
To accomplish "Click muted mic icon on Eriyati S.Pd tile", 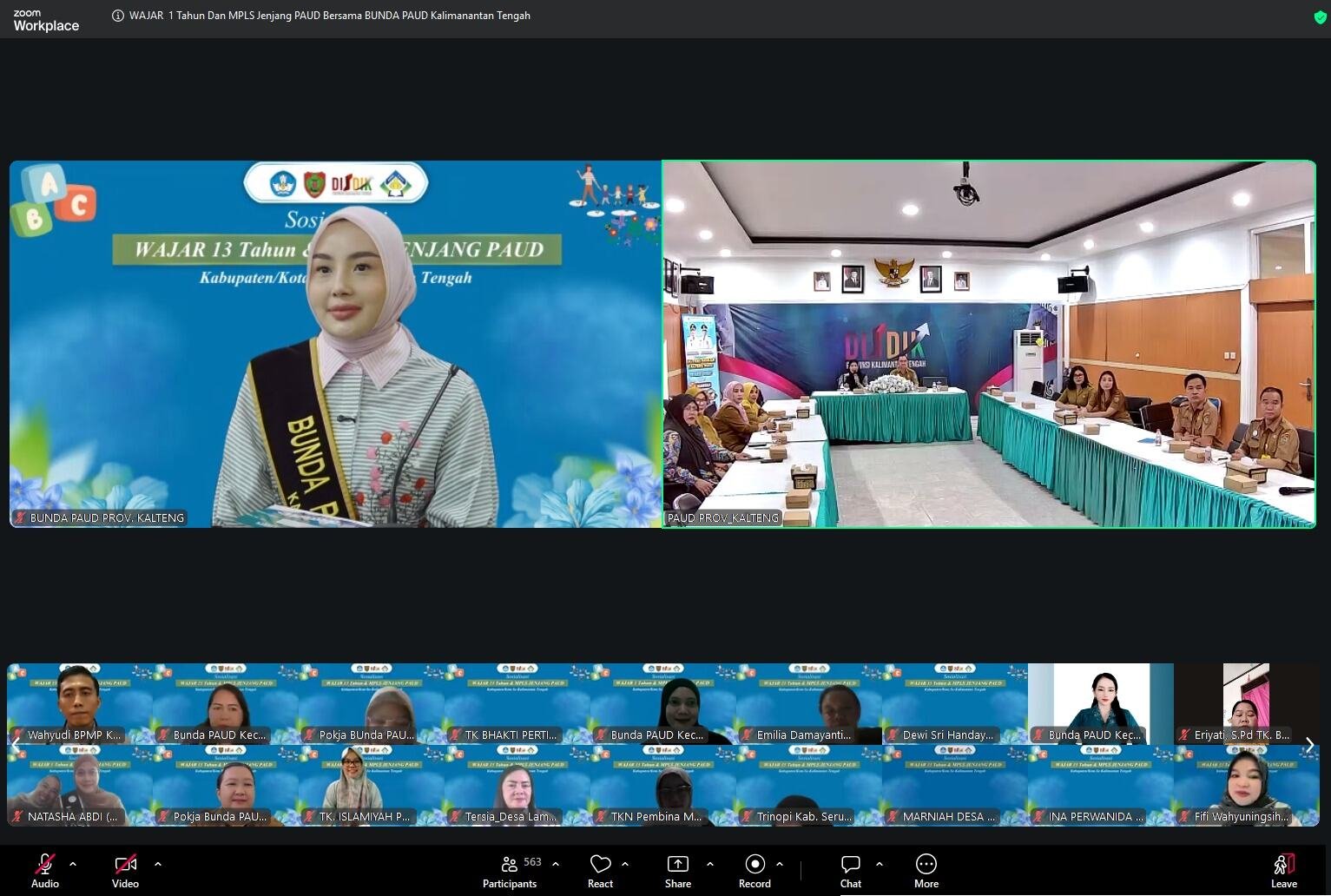I will tap(1184, 735).
